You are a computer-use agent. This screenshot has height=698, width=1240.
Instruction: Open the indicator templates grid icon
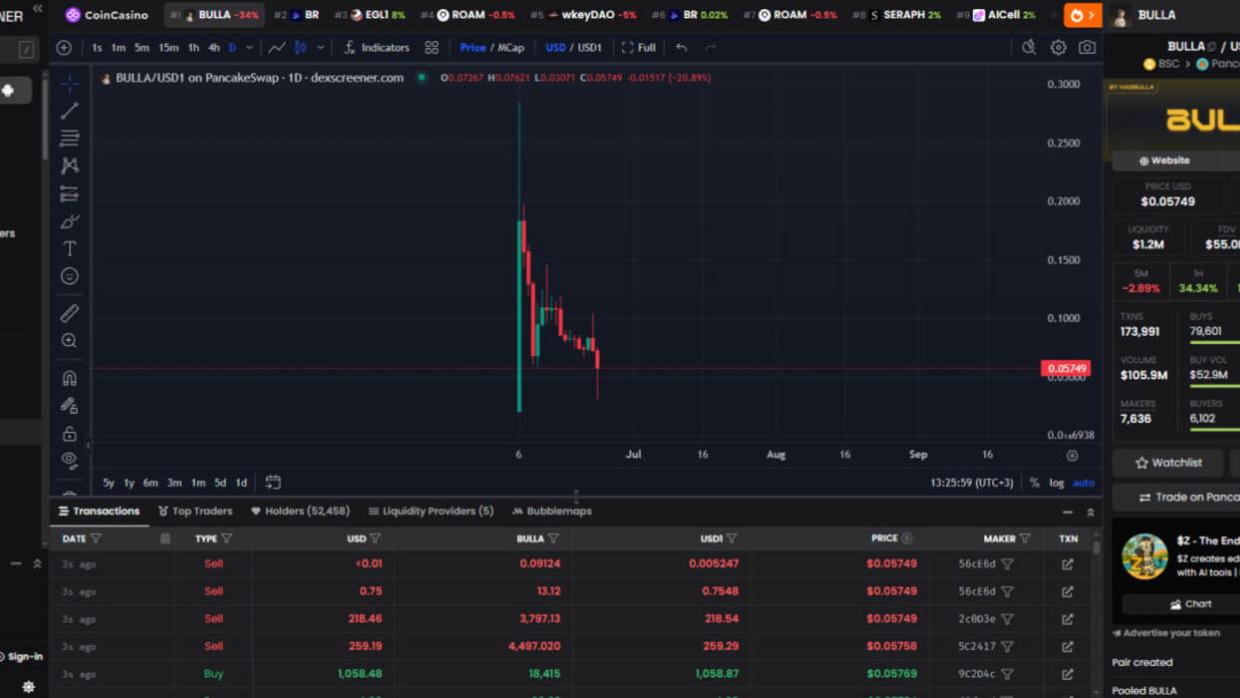[431, 47]
